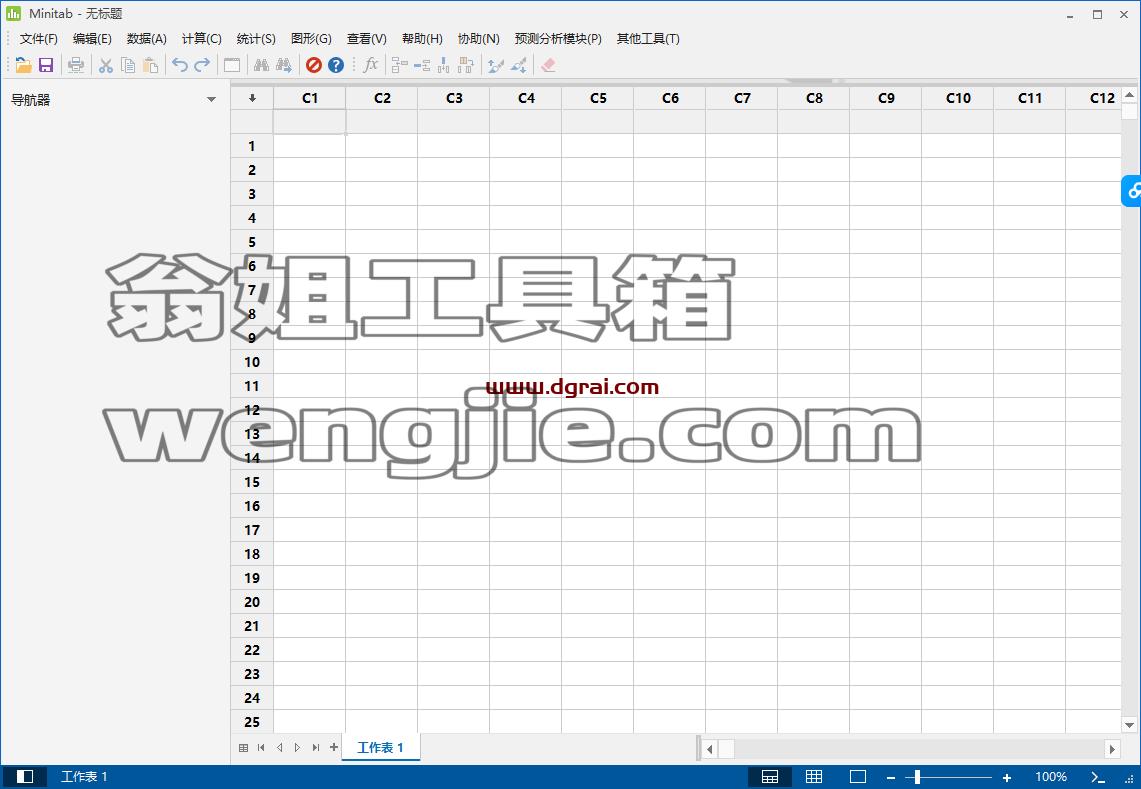Click the red Cancel stop icon
The width and height of the screenshot is (1141, 789).
[x=314, y=66]
